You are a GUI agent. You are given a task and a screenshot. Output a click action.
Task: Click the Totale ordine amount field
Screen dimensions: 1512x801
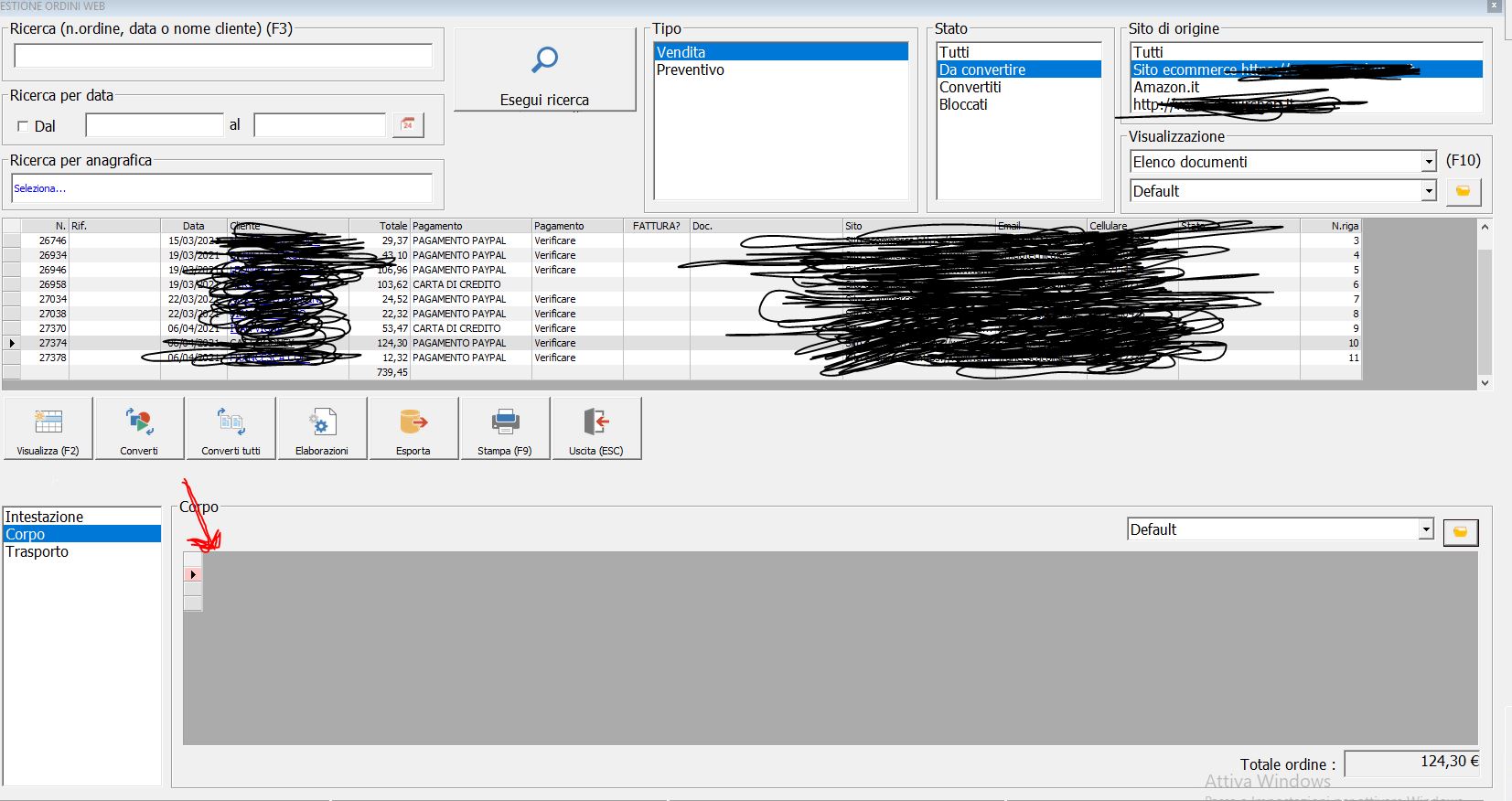tap(1412, 762)
